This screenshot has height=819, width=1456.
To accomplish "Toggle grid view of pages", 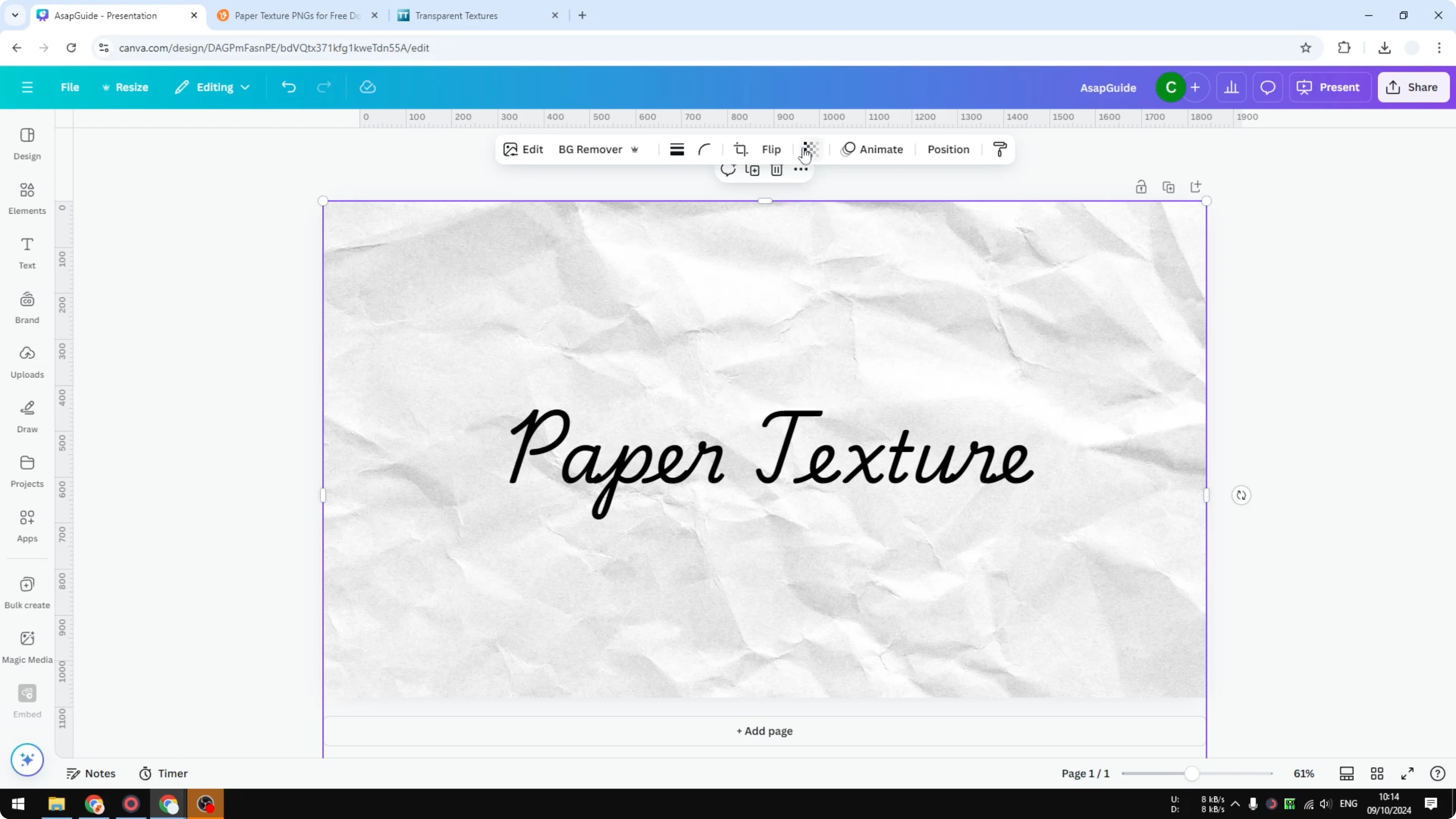I will tap(1377, 774).
